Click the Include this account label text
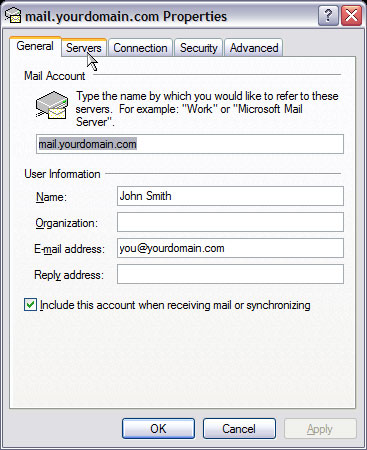The width and height of the screenshot is (367, 450). point(175,305)
